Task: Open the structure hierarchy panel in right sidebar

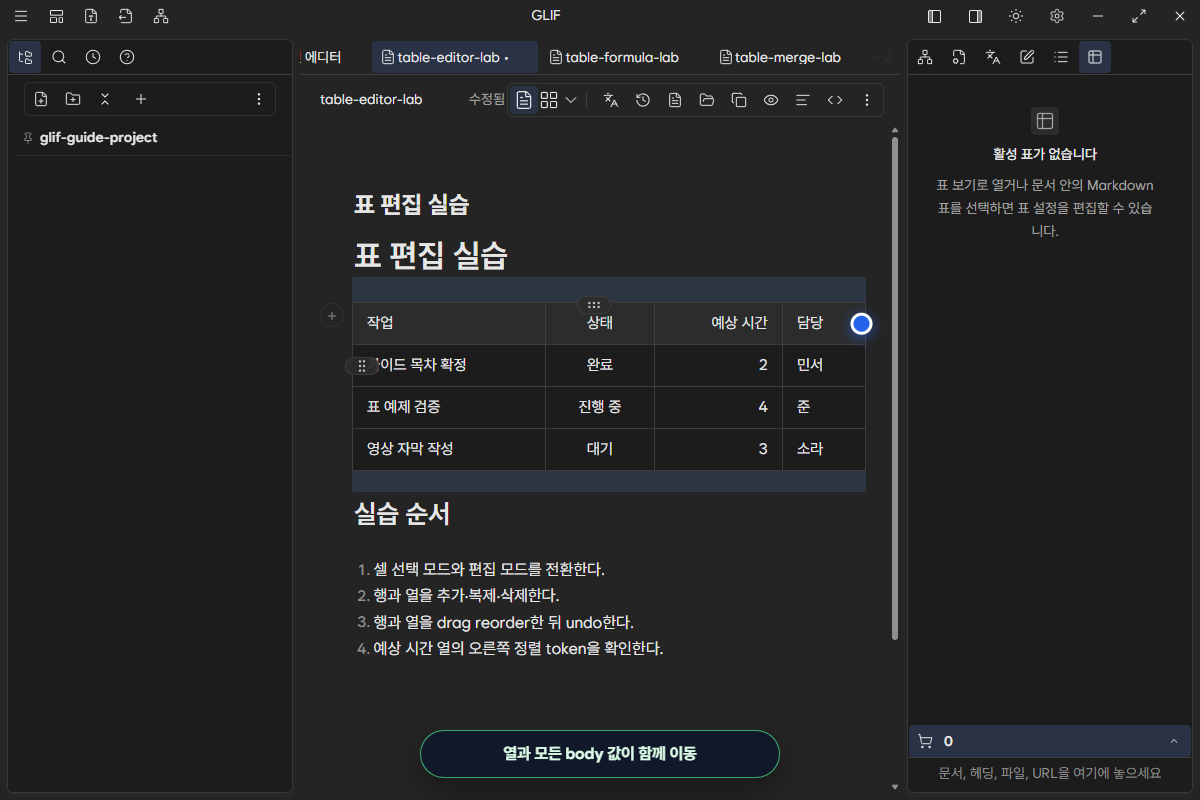Action: point(925,57)
